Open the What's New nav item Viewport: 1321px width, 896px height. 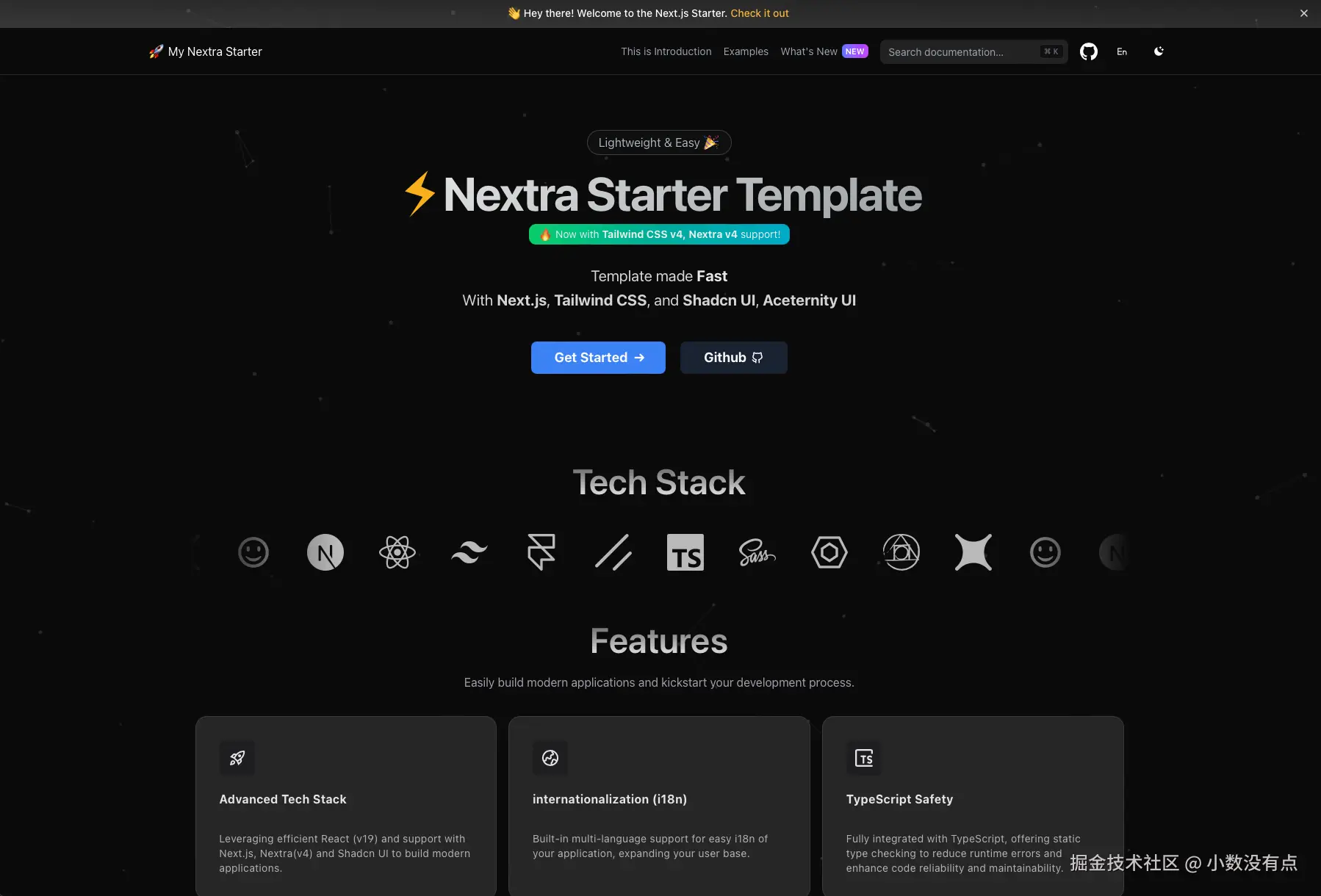[809, 51]
